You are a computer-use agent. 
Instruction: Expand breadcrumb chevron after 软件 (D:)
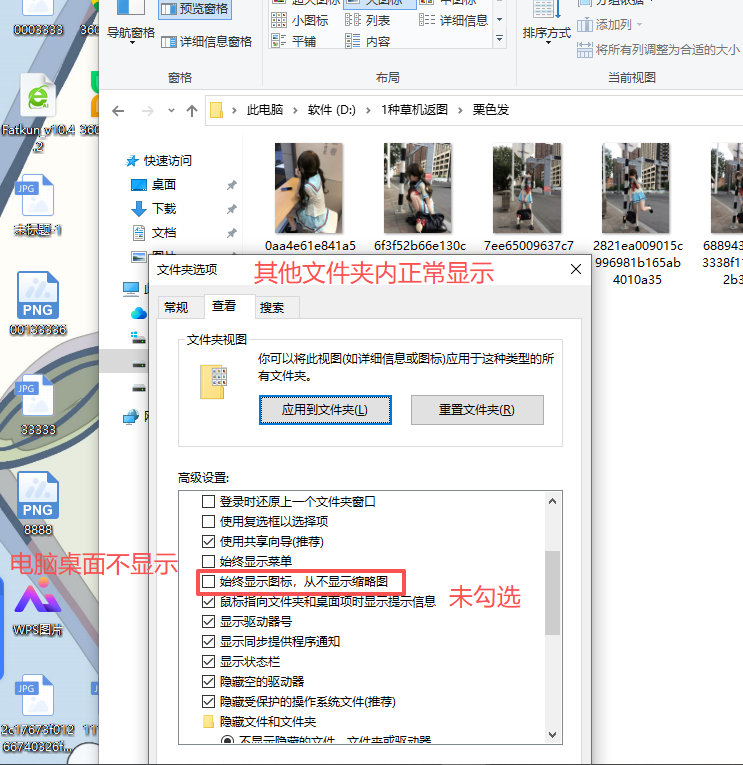click(368, 111)
